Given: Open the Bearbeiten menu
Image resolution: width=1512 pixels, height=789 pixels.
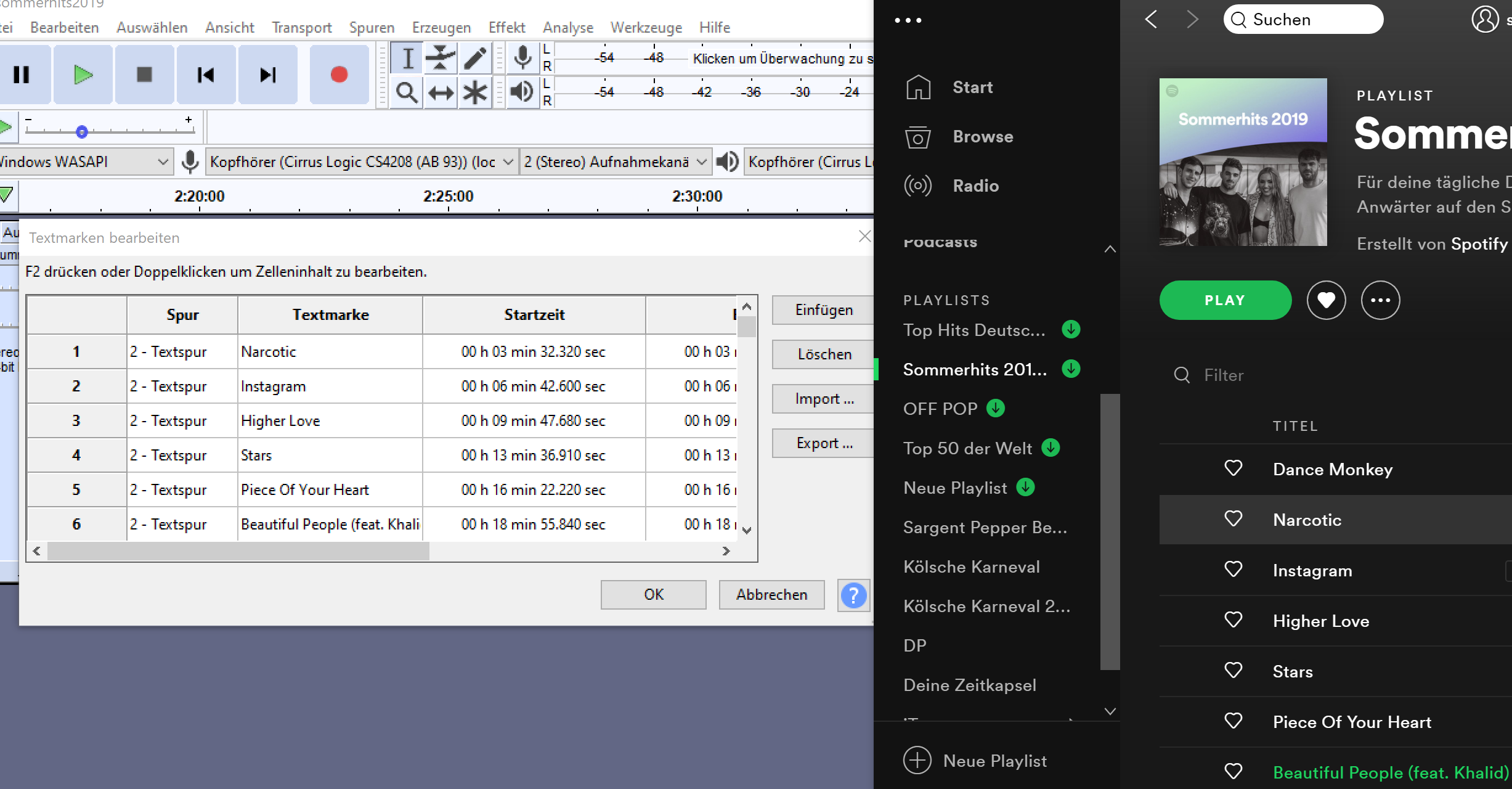Looking at the screenshot, I should click(x=65, y=28).
